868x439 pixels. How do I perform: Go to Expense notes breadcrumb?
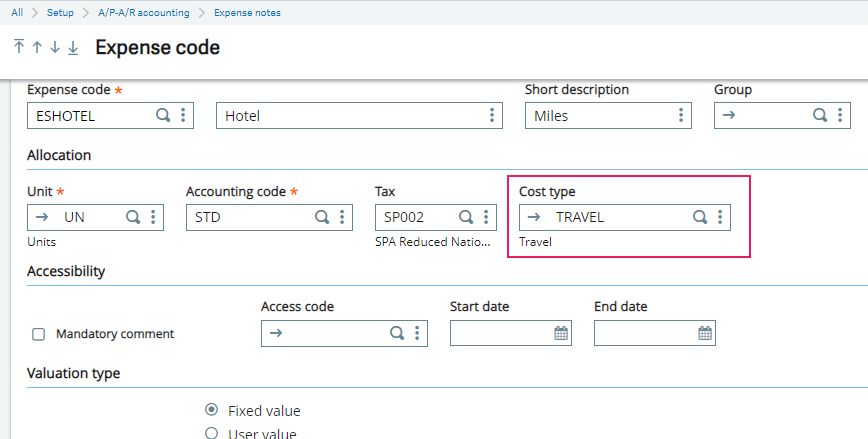pyautogui.click(x=247, y=13)
